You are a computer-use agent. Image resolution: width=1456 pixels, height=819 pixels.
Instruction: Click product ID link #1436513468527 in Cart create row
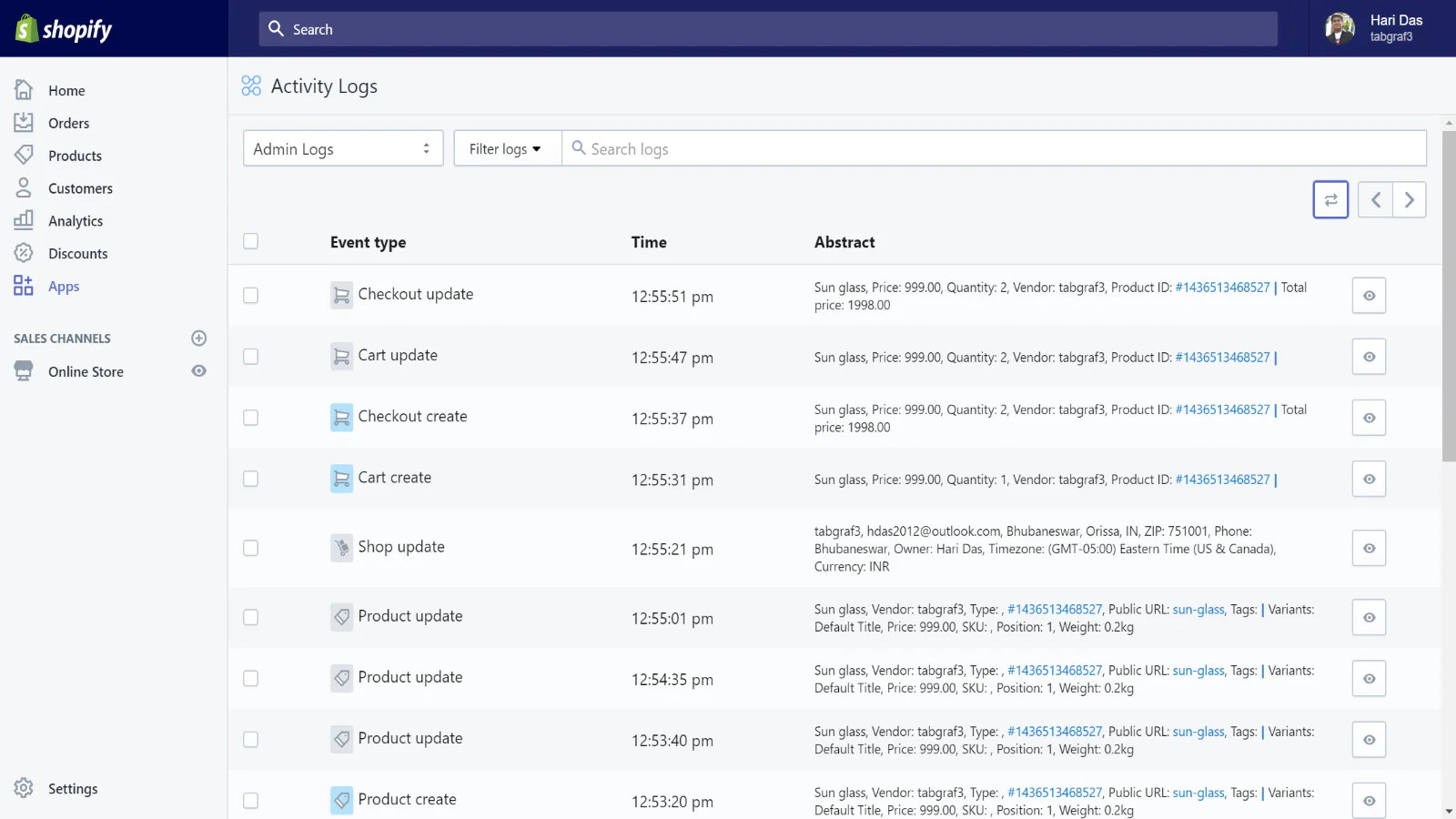[x=1222, y=480]
